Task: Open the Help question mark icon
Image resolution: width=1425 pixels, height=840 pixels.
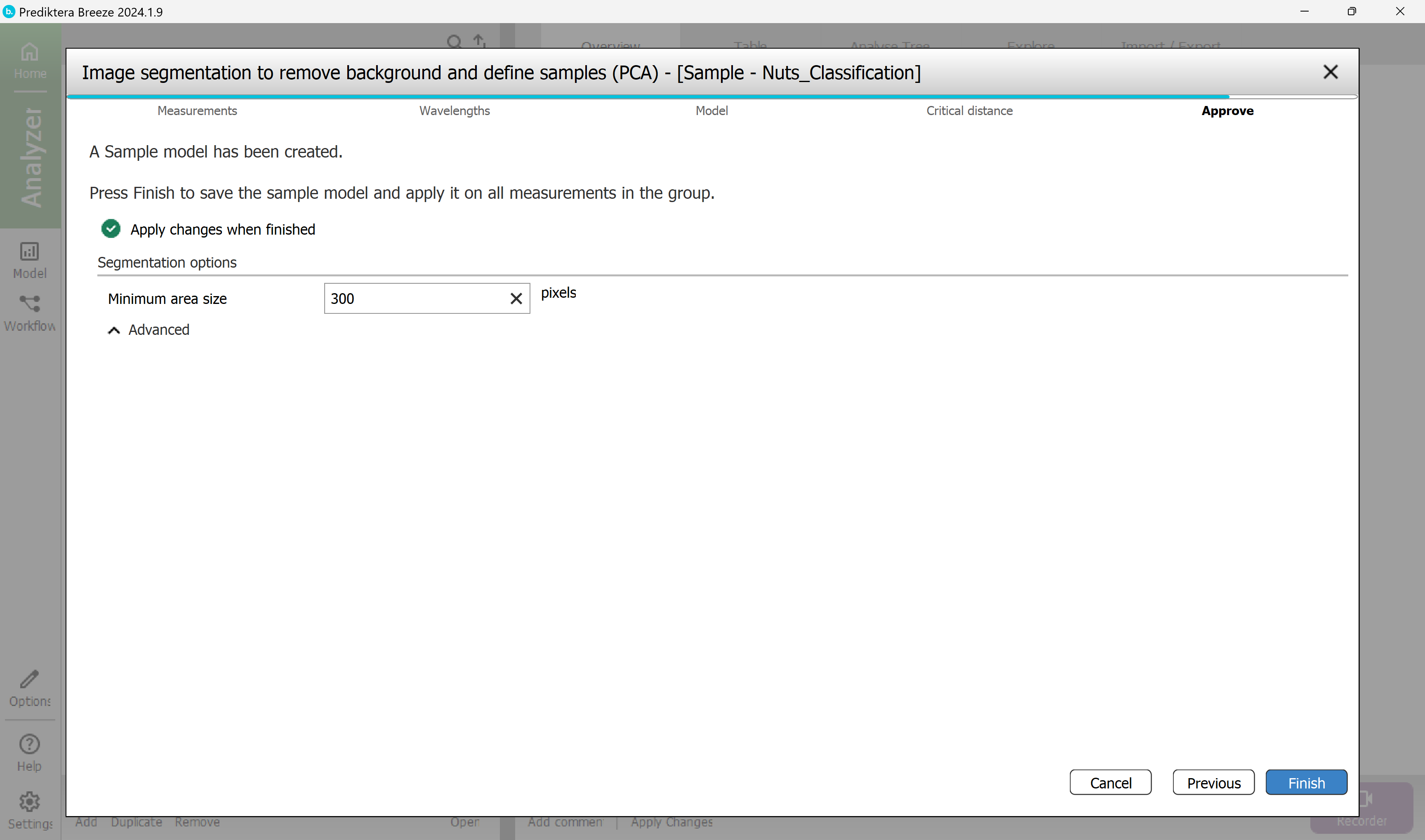Action: click(29, 752)
